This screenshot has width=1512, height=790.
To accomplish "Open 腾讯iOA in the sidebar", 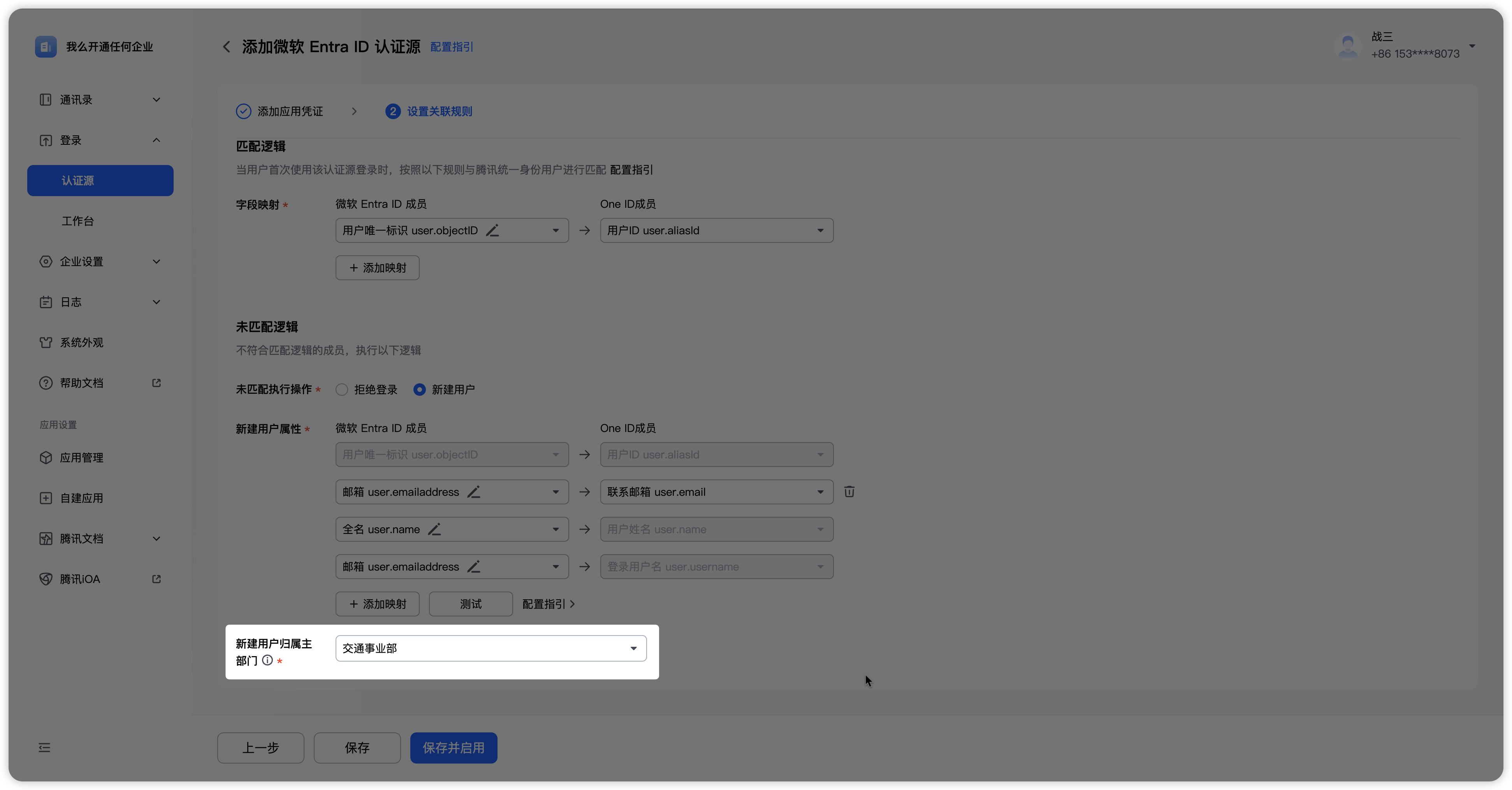I will click(80, 579).
